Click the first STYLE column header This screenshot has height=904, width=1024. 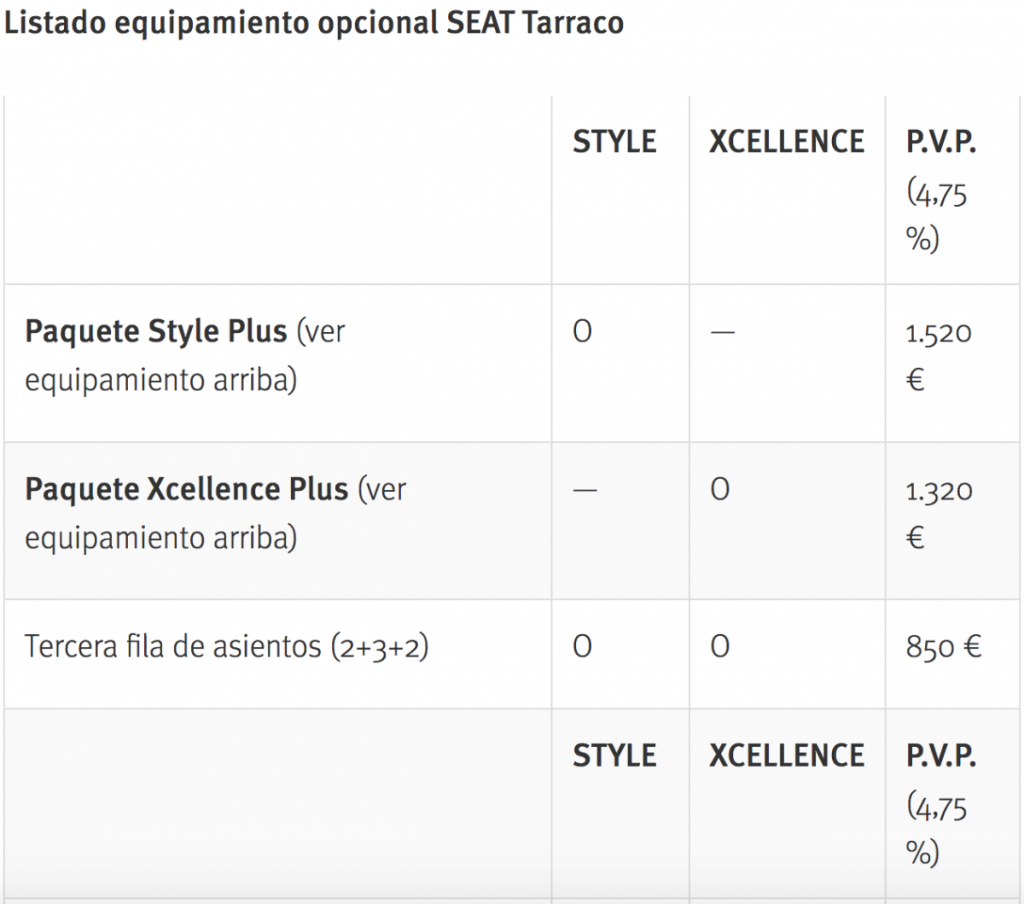[614, 143]
